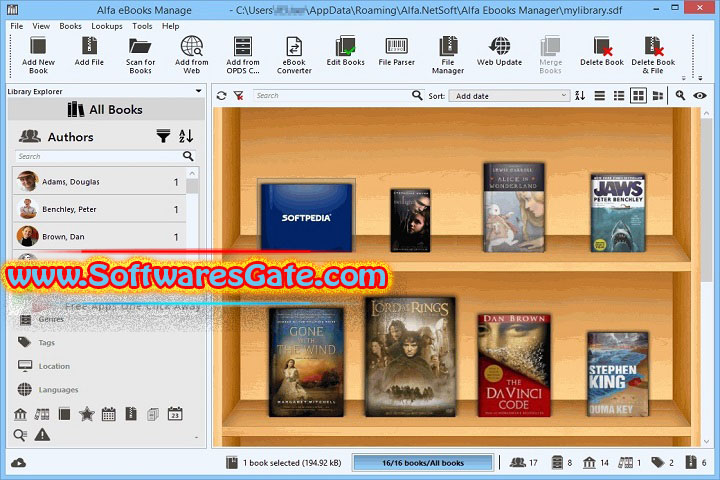Click the magnifier in the bookshelf search box

(x=417, y=95)
